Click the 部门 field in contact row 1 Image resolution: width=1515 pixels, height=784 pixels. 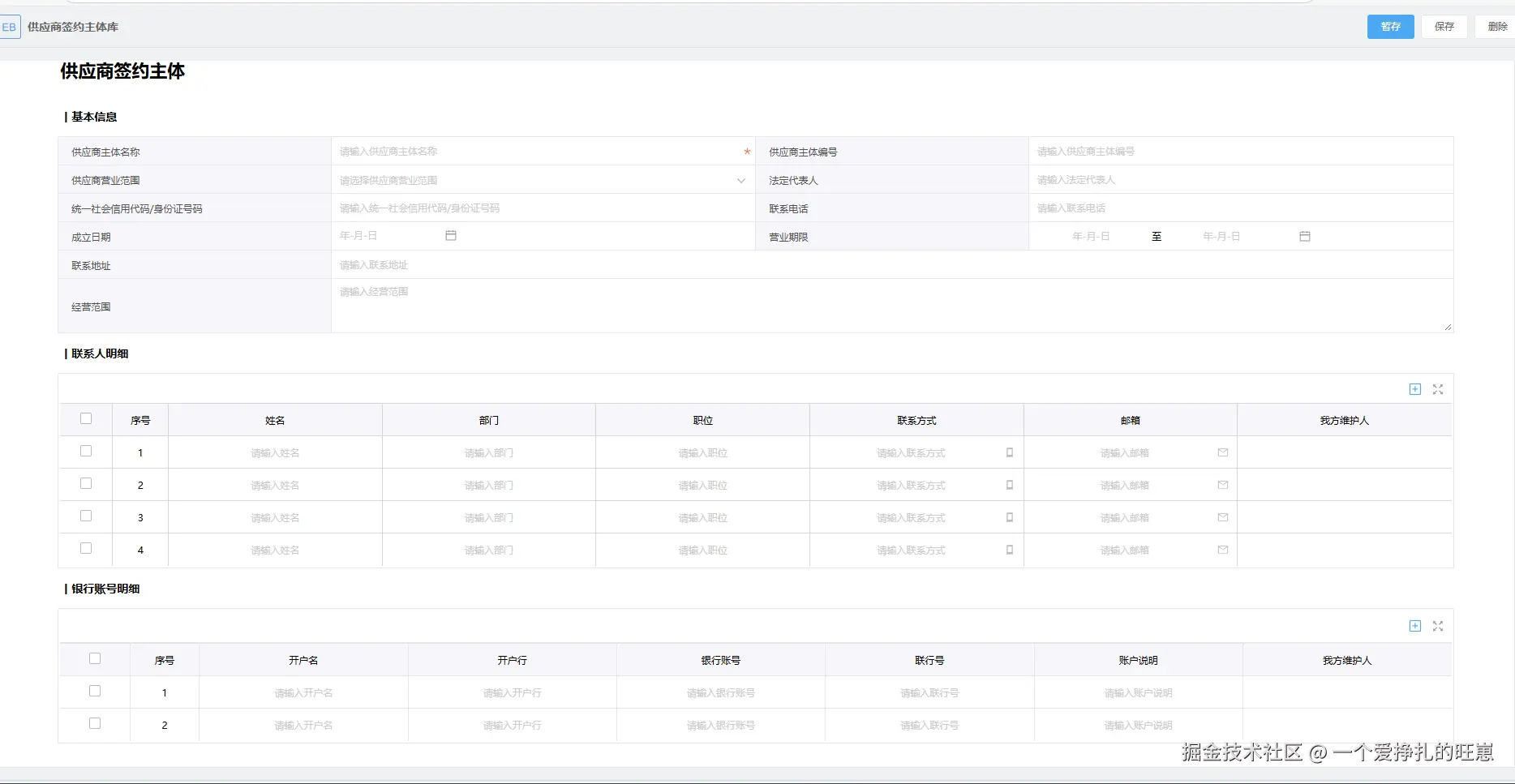click(x=489, y=453)
